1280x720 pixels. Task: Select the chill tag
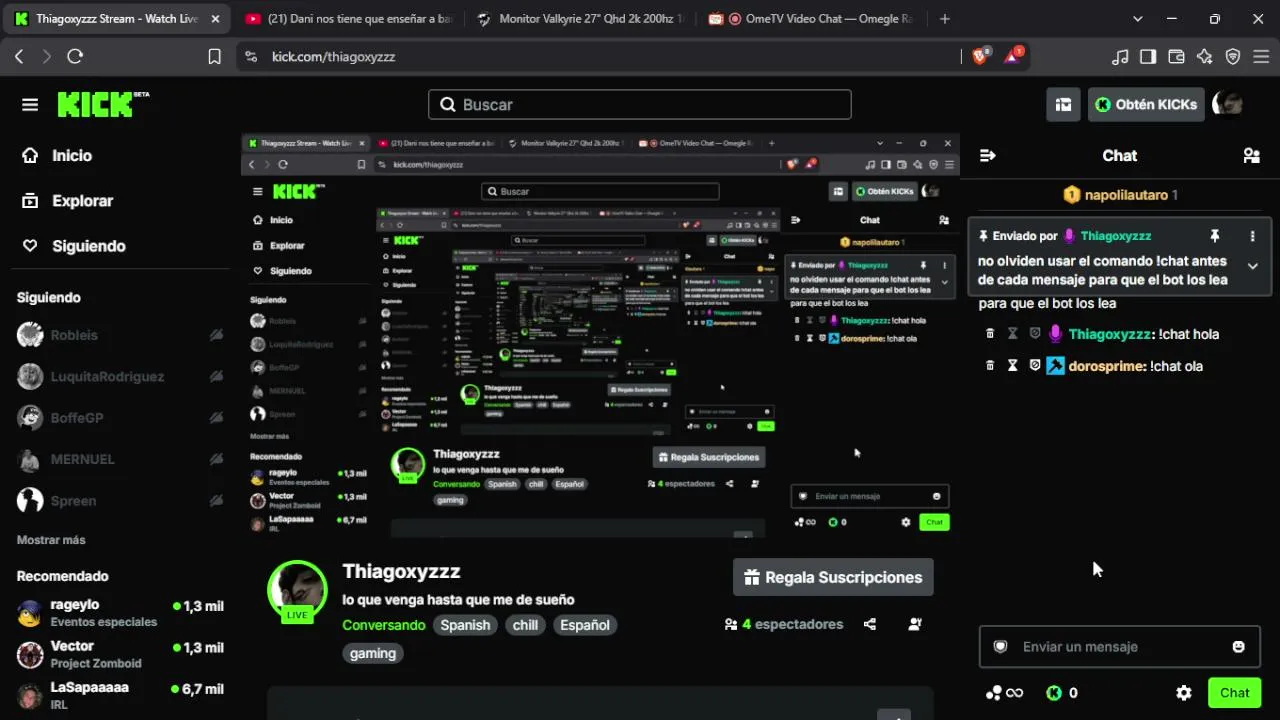coord(525,625)
